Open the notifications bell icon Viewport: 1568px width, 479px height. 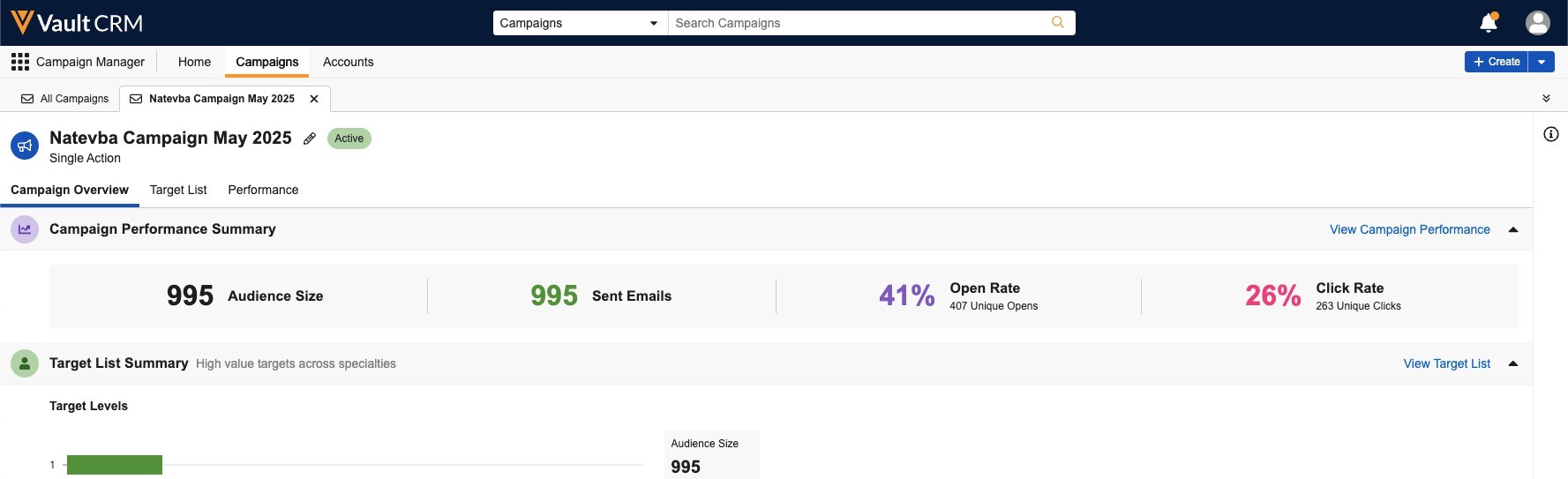pos(1488,23)
